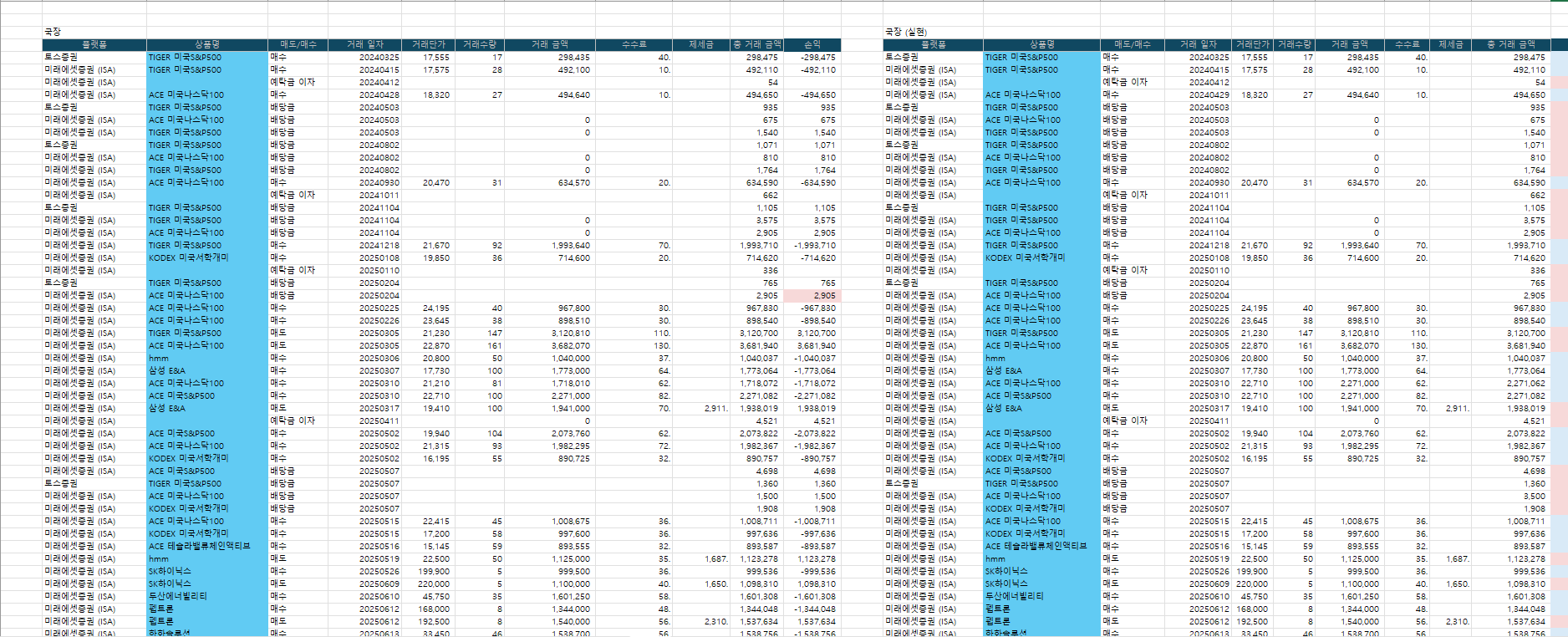Image resolution: width=1568 pixels, height=637 pixels.
Task: Click the 국장 (실현) title cell
Action: (906, 32)
